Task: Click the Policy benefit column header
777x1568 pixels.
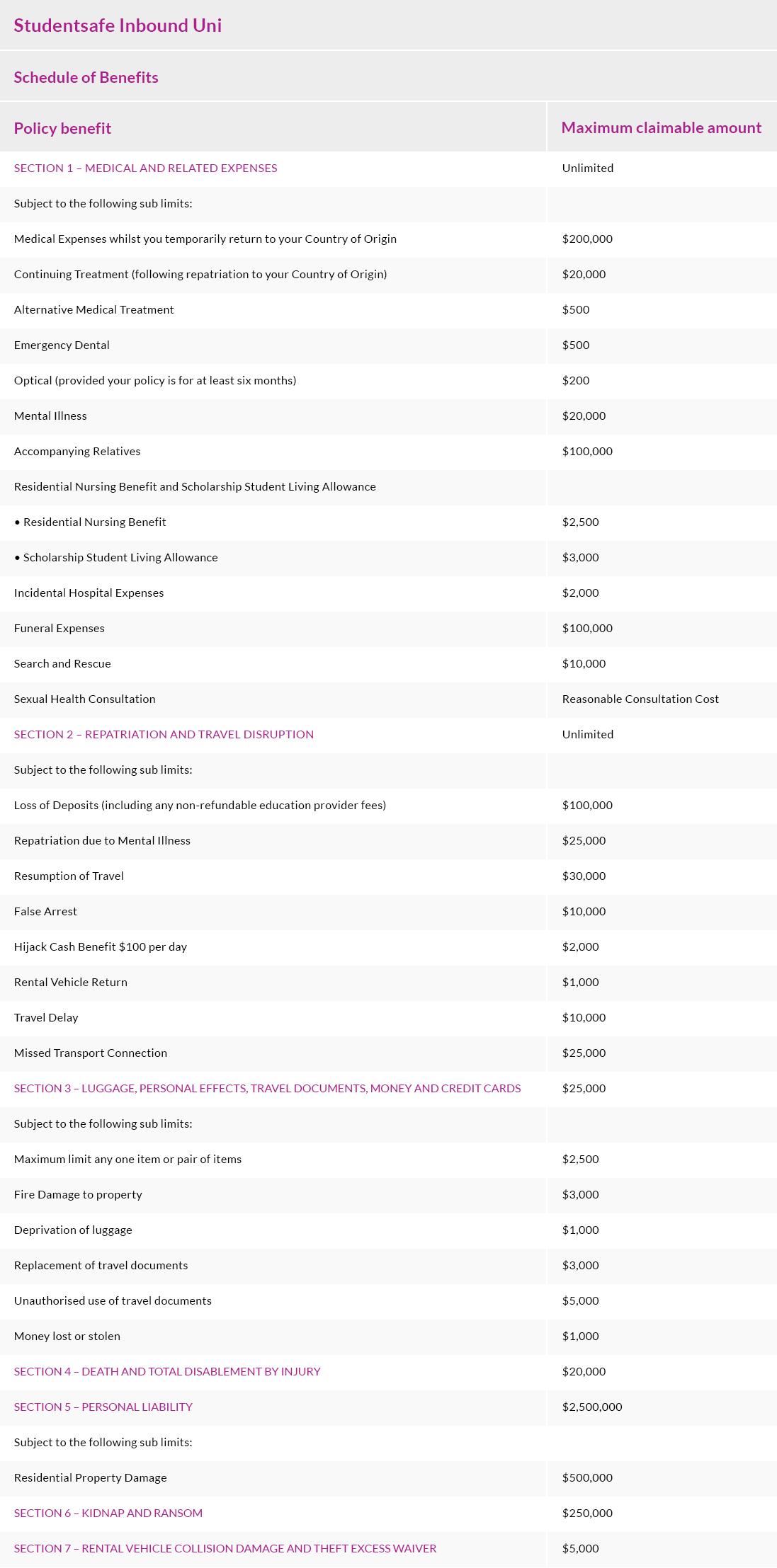Action: (x=62, y=128)
